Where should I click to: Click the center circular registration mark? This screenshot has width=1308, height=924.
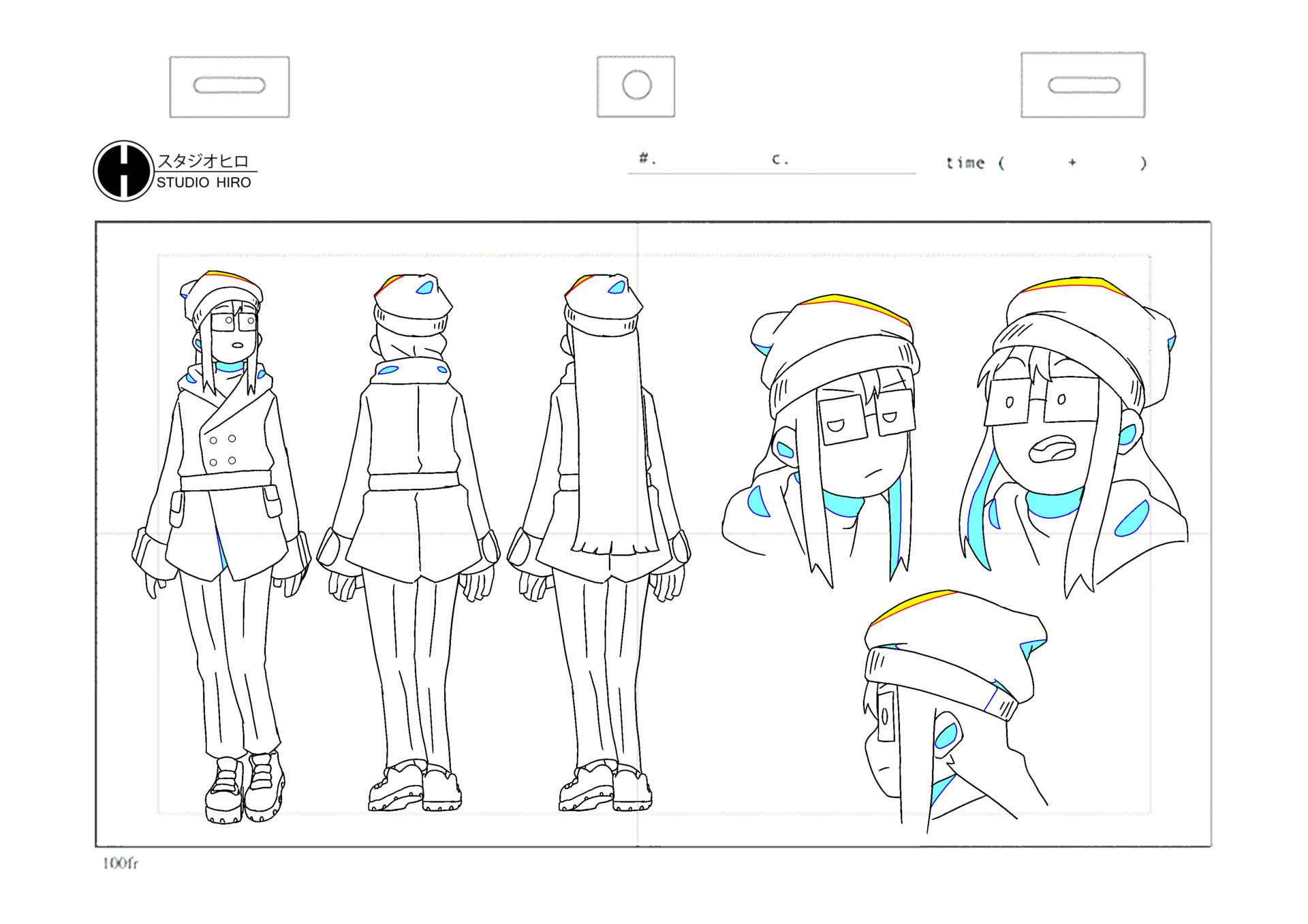pyautogui.click(x=636, y=84)
